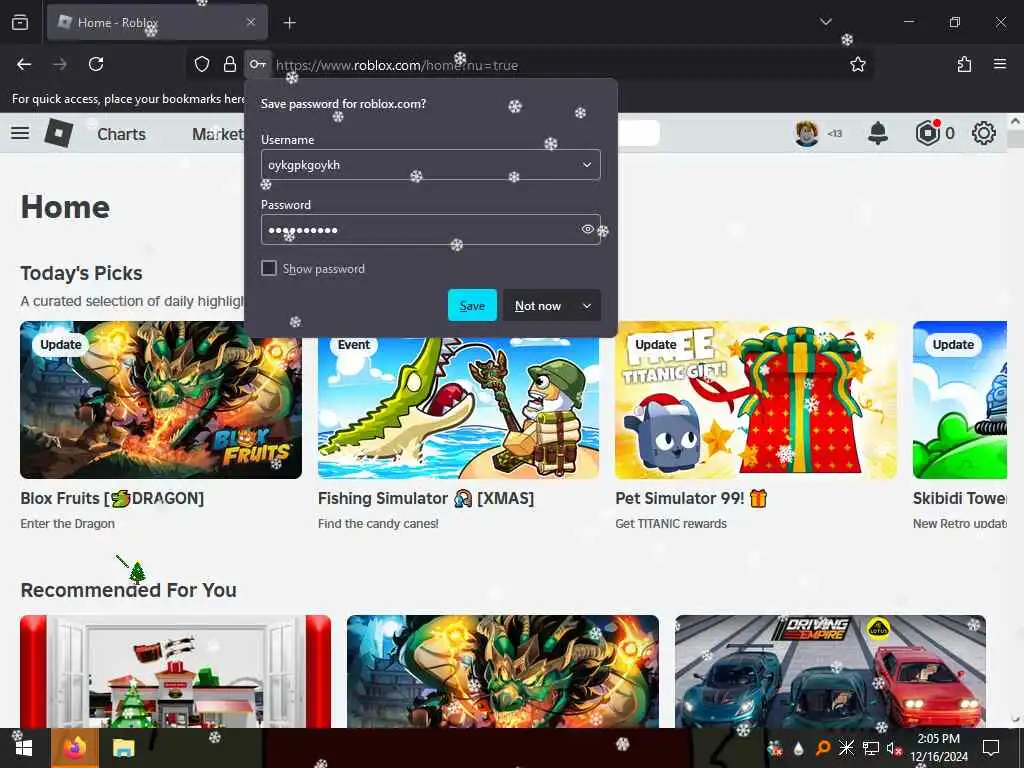Click the Username field oykgpkgoykh

(430, 165)
